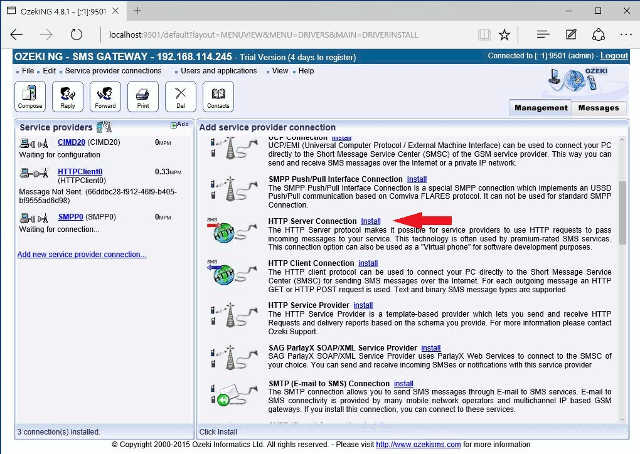Open the SMPP0 connection link
This screenshot has height=454, width=640.
(71, 217)
